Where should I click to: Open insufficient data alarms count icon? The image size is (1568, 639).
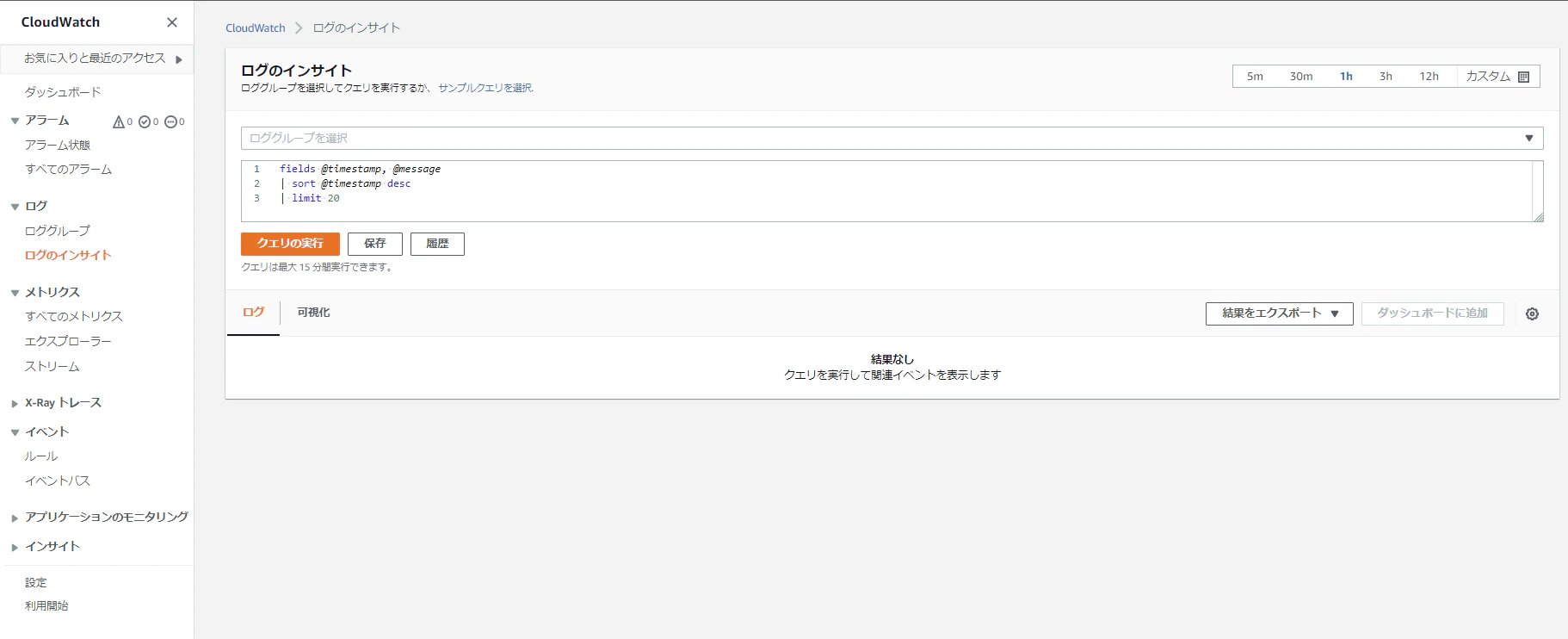(170, 121)
